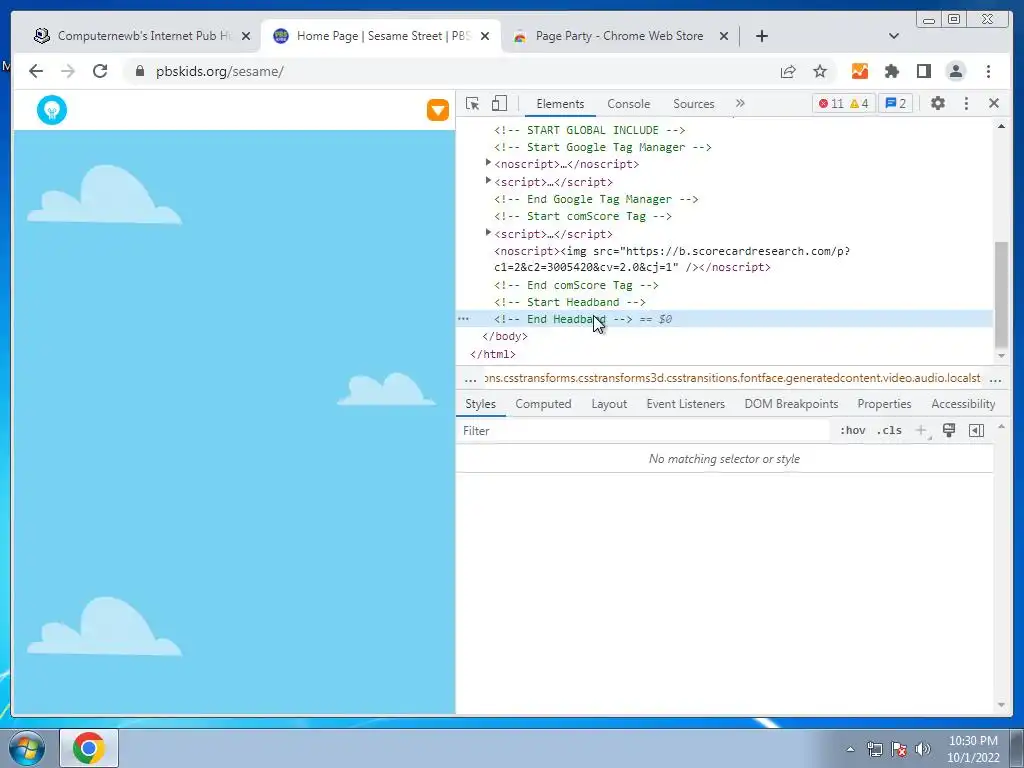
Task: Click the PBS Kids round logo on the page
Action: click(52, 110)
